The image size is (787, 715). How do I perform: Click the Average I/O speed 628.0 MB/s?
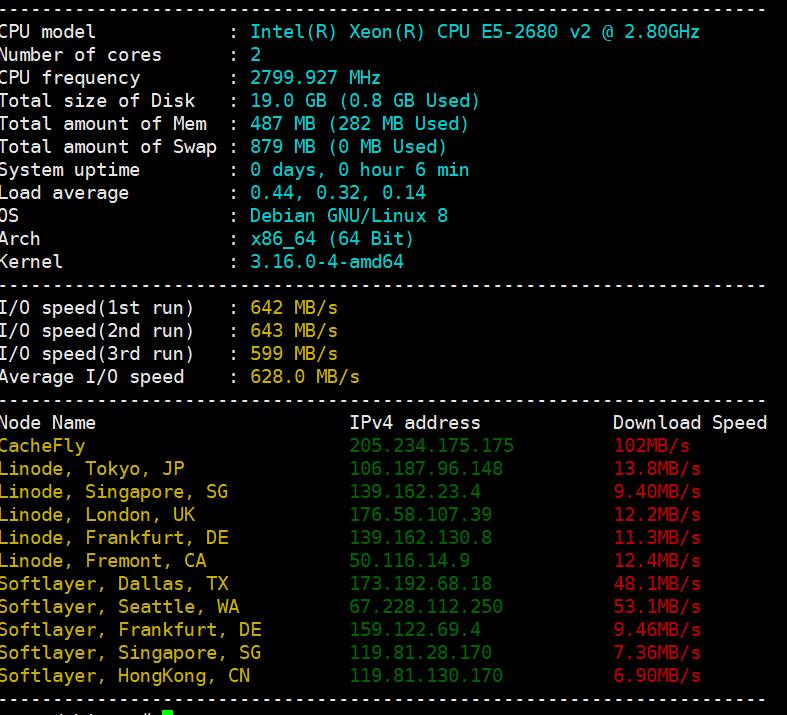pos(305,377)
